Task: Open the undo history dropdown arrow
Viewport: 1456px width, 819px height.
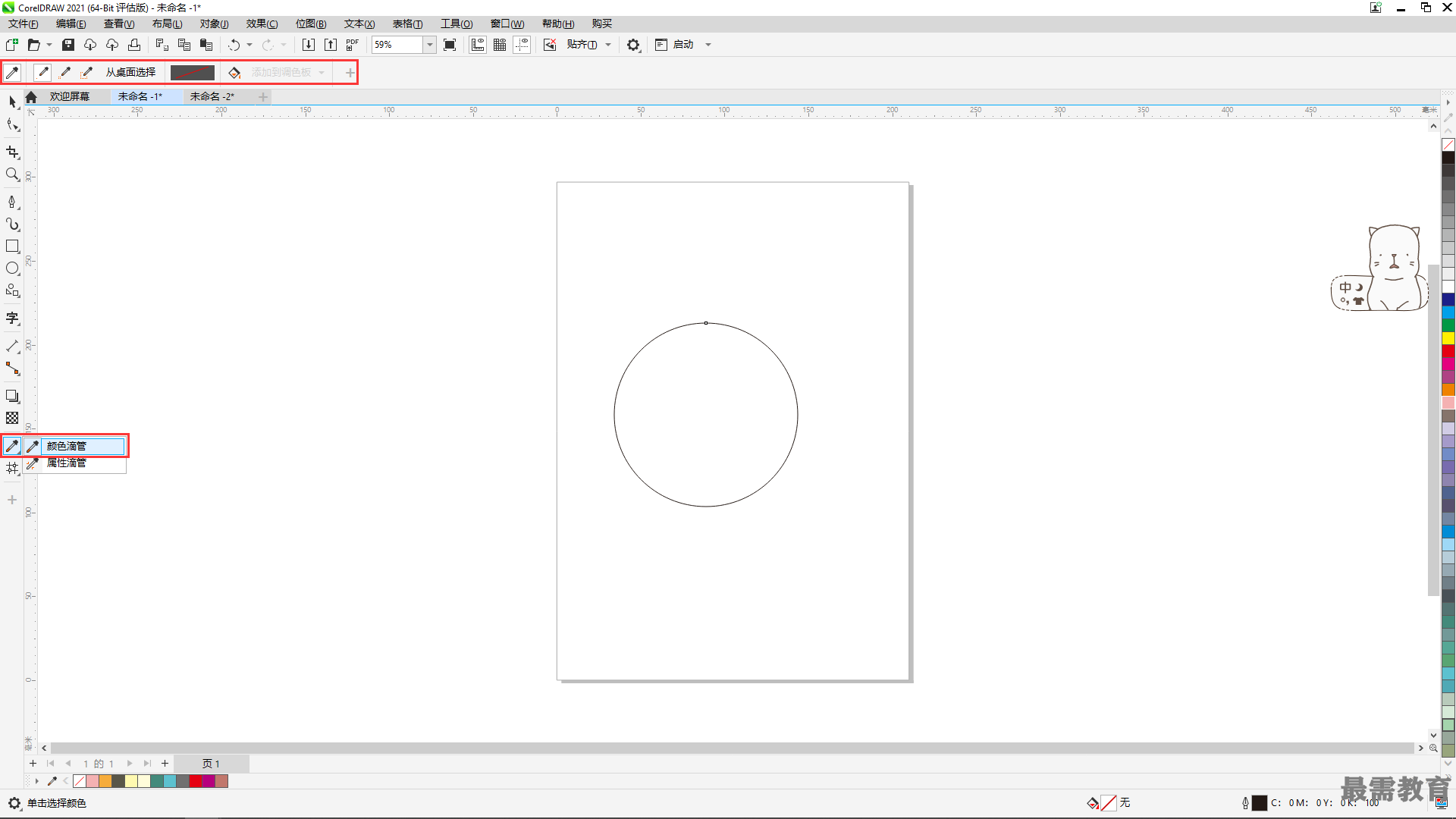Action: coord(249,45)
